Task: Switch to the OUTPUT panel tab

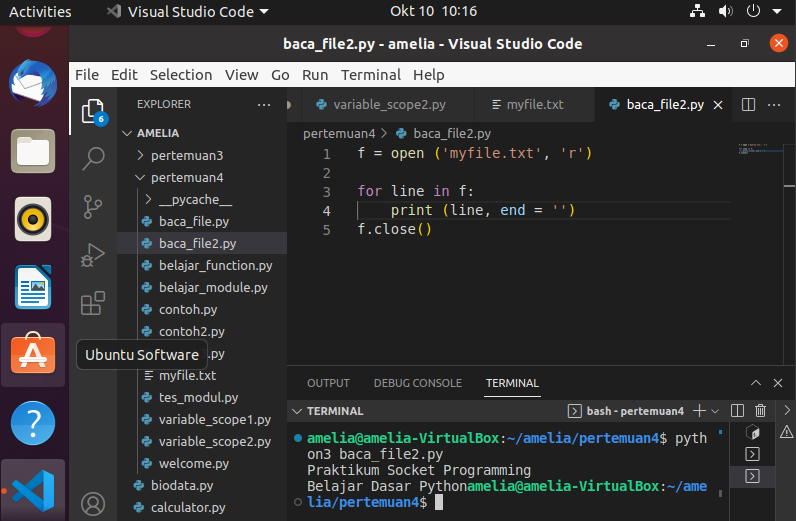Action: (x=328, y=383)
